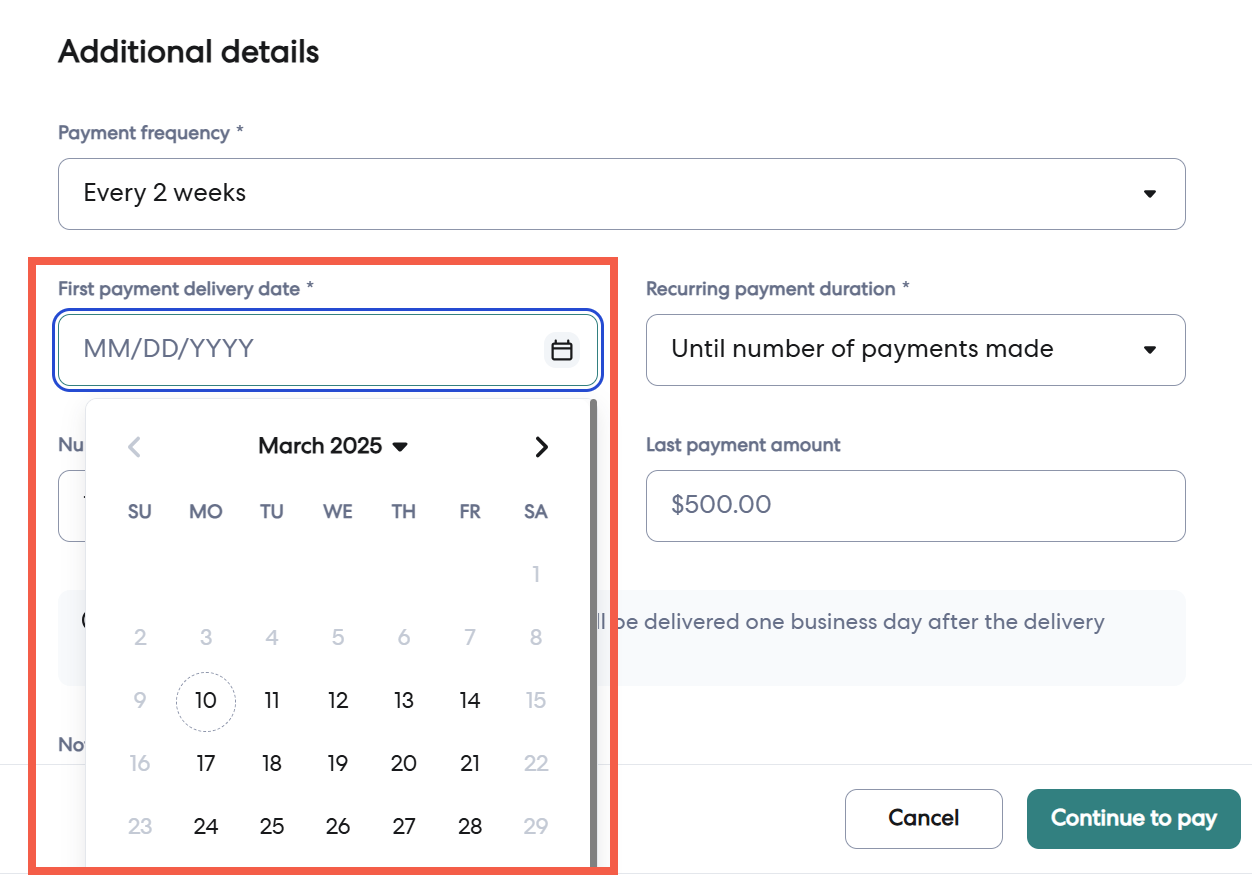This screenshot has width=1252, height=875.
Task: Open Payment frequency dropdown
Action: click(621, 193)
